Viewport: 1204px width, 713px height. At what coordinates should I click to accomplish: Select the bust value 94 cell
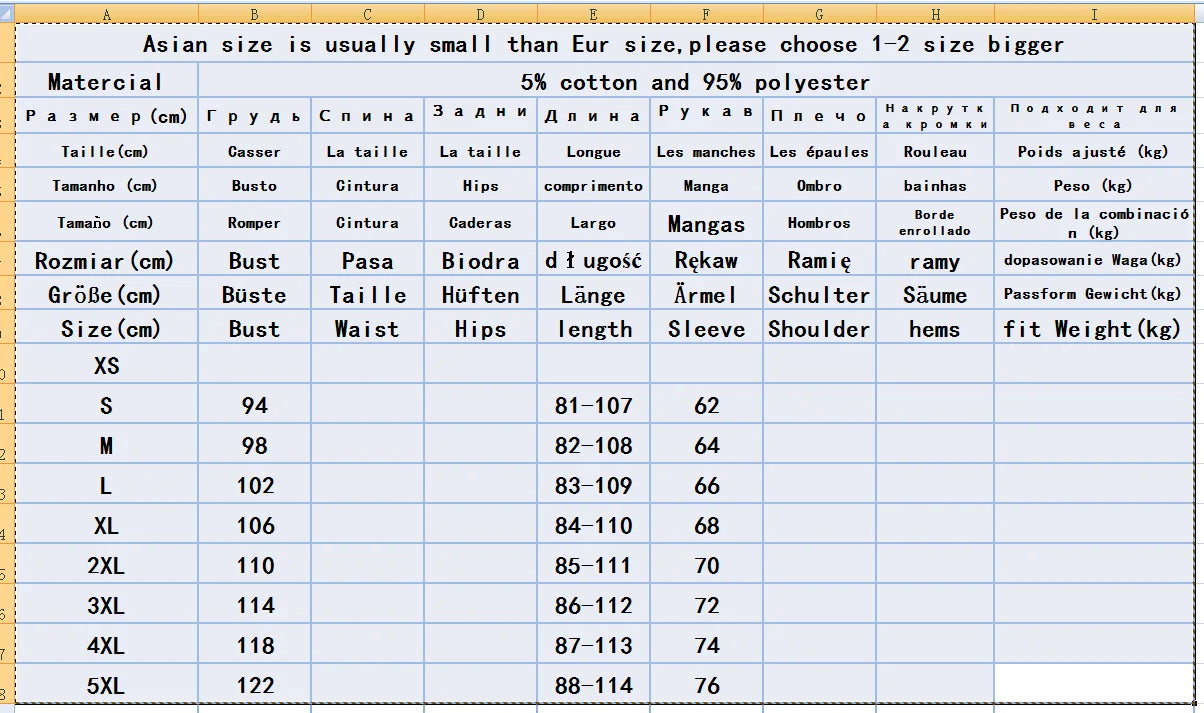tap(254, 406)
